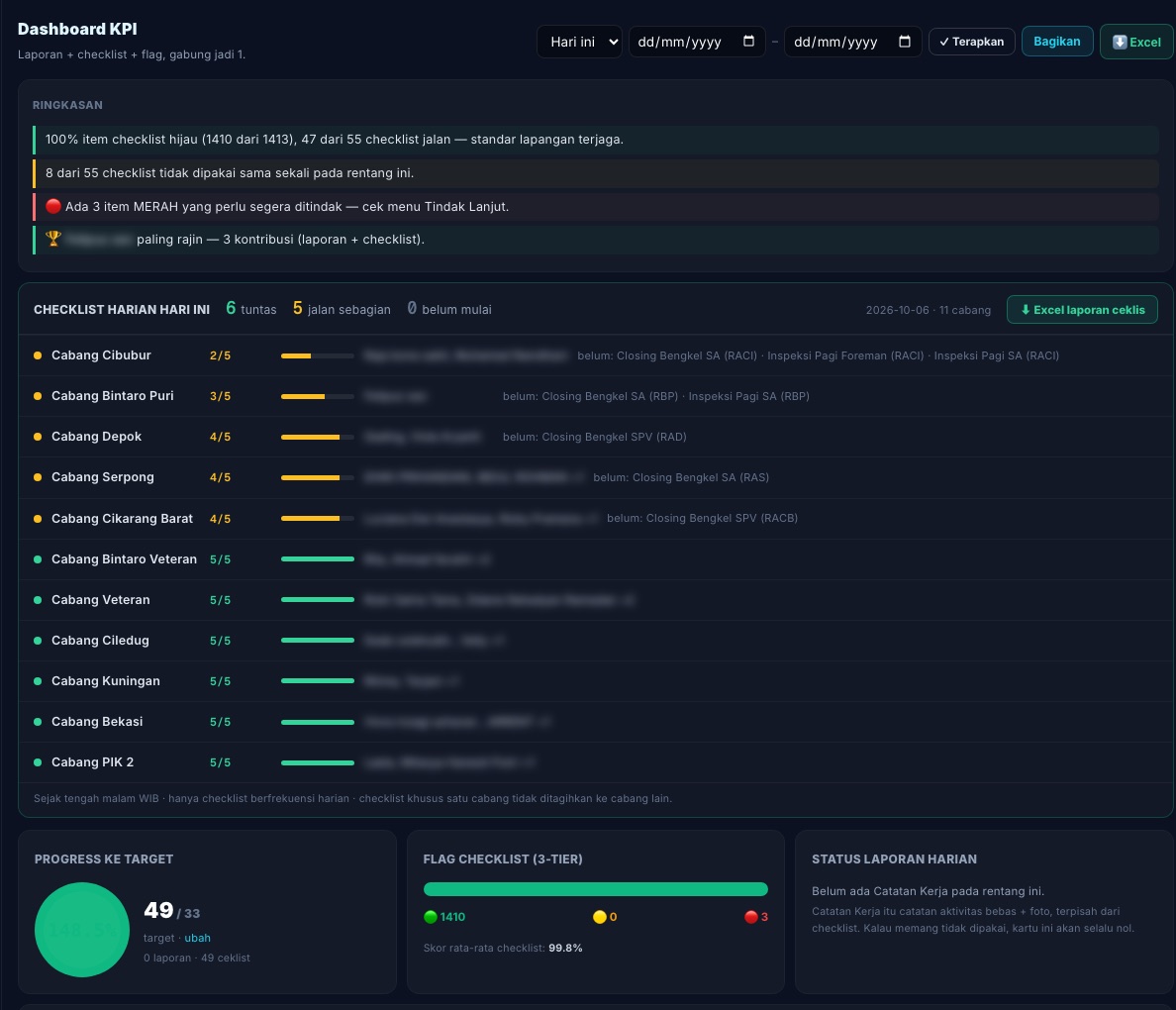1176x1010 pixels.
Task: Select the Cabang Veteran row
Action: pos(595,599)
